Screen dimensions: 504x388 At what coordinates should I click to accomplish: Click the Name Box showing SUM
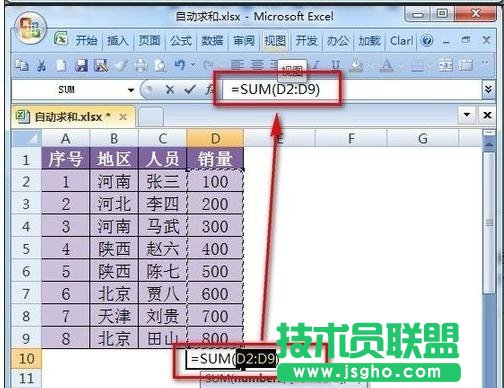[68, 90]
